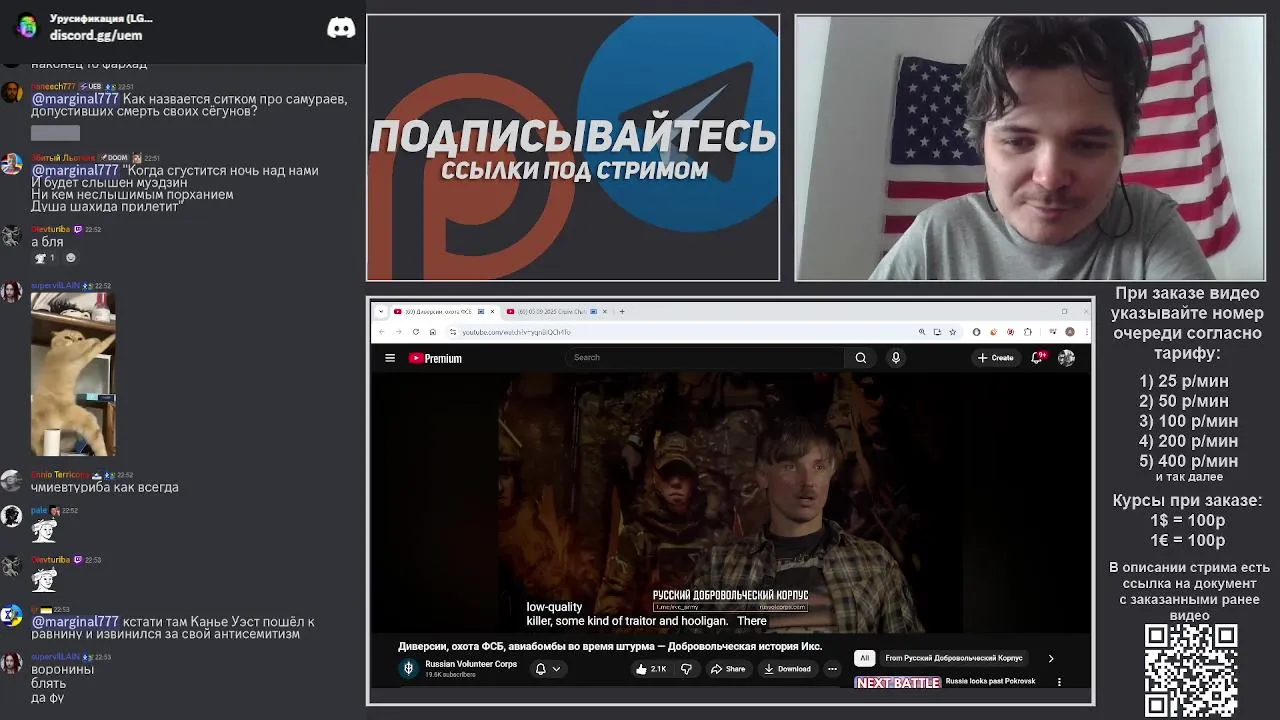Open a new browser tab
This screenshot has height=720, width=1280.
pyautogui.click(x=622, y=311)
